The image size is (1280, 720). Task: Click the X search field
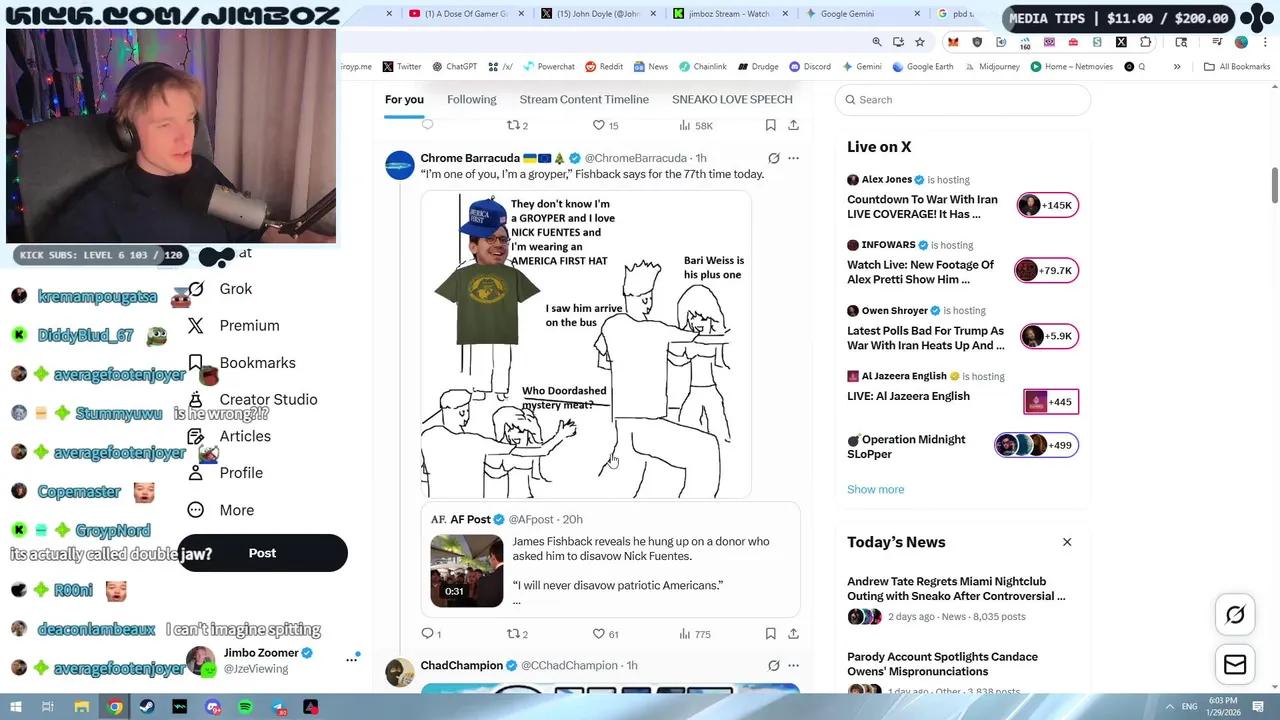[x=963, y=100]
